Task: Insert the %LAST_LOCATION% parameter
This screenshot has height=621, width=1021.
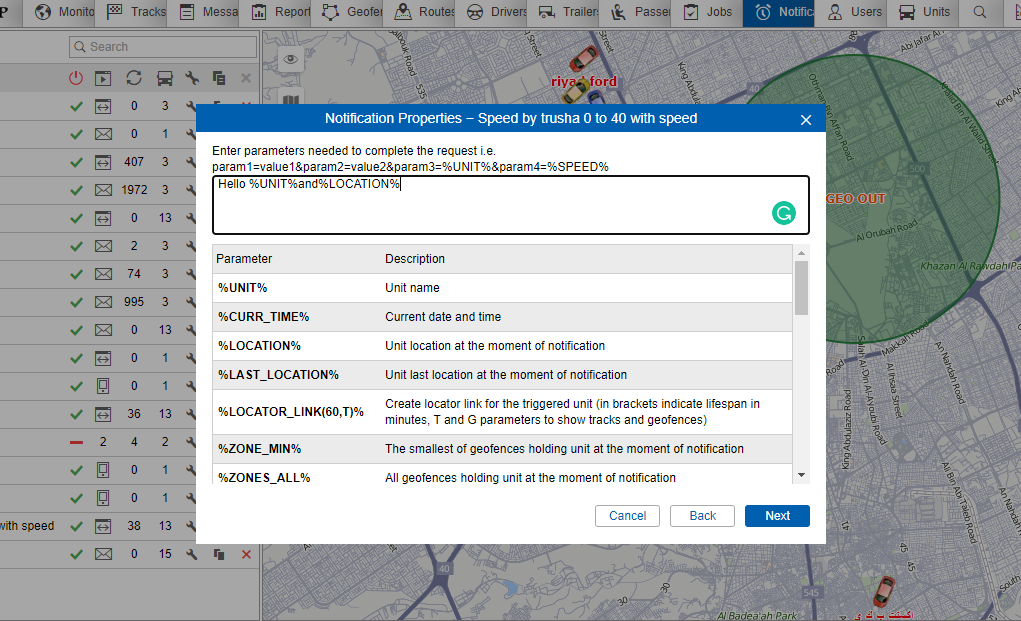Action: pyautogui.click(x=278, y=375)
